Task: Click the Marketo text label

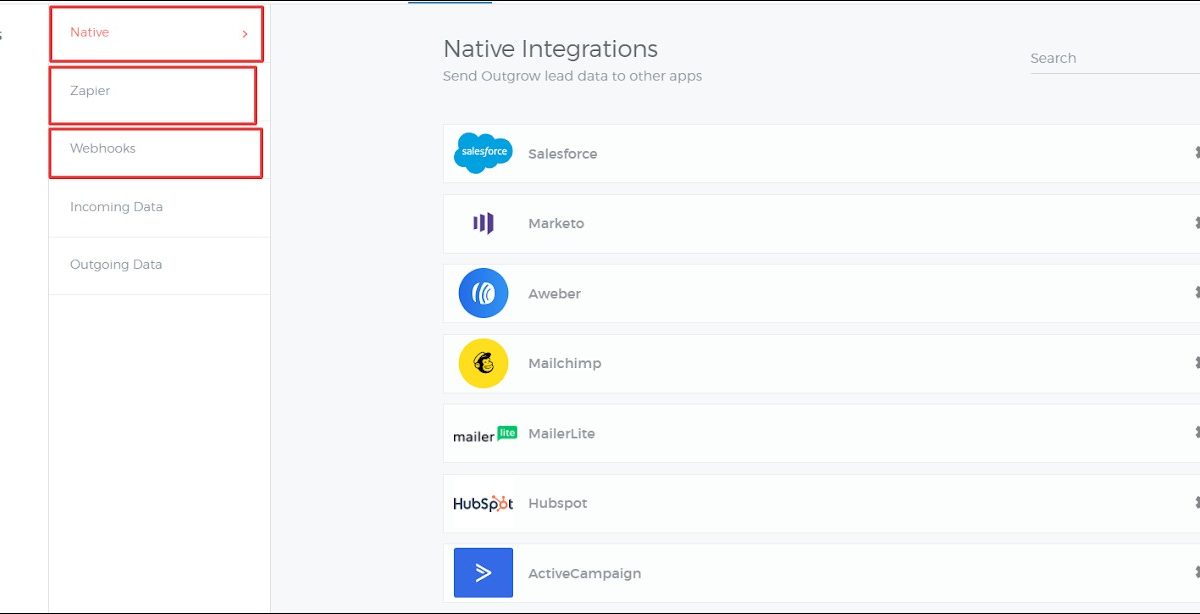Action: coord(556,224)
